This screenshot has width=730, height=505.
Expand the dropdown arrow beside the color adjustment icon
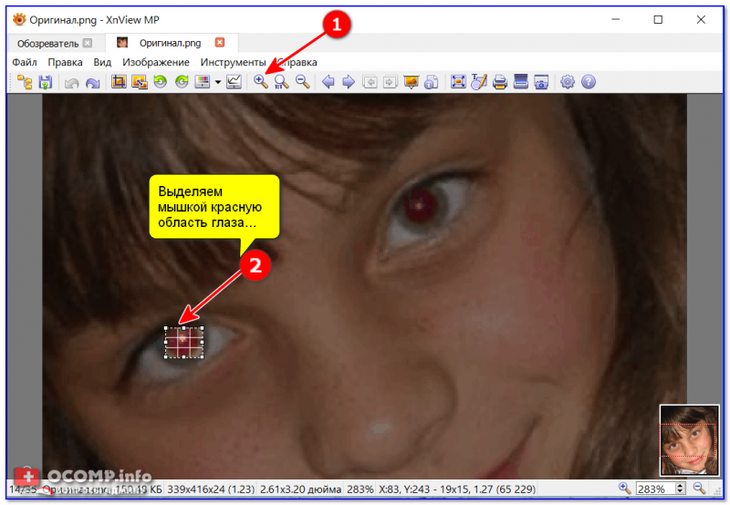(217, 82)
